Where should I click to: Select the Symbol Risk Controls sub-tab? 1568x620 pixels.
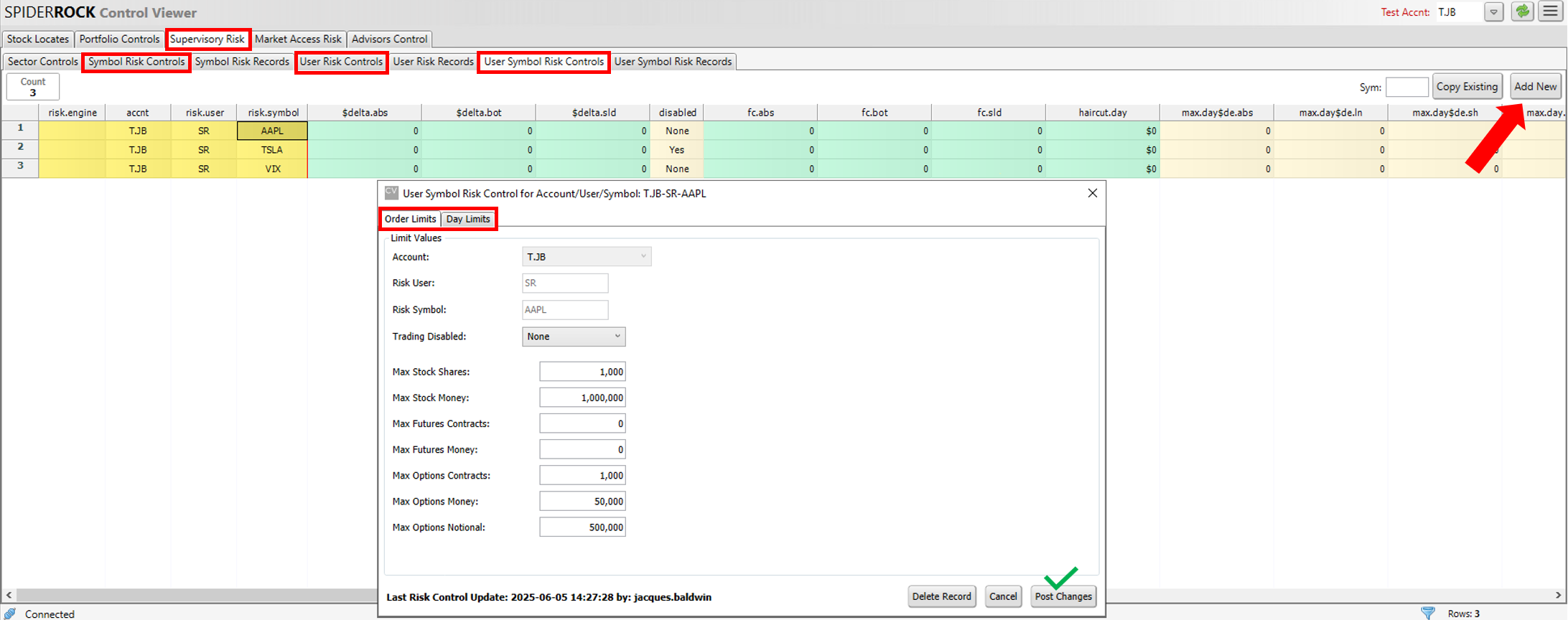136,62
